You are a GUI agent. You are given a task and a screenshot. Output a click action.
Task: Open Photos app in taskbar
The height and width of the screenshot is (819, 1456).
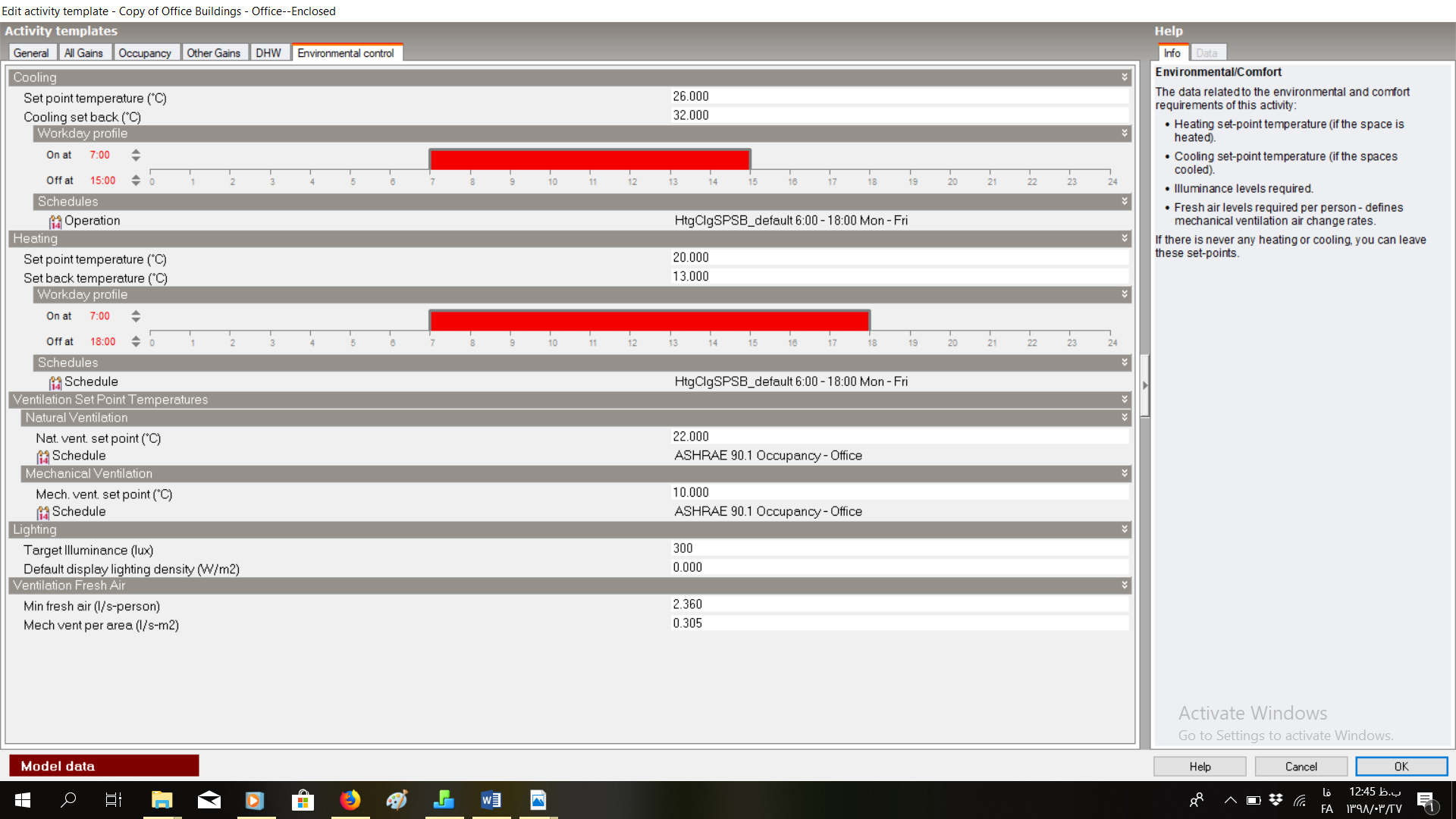[538, 800]
